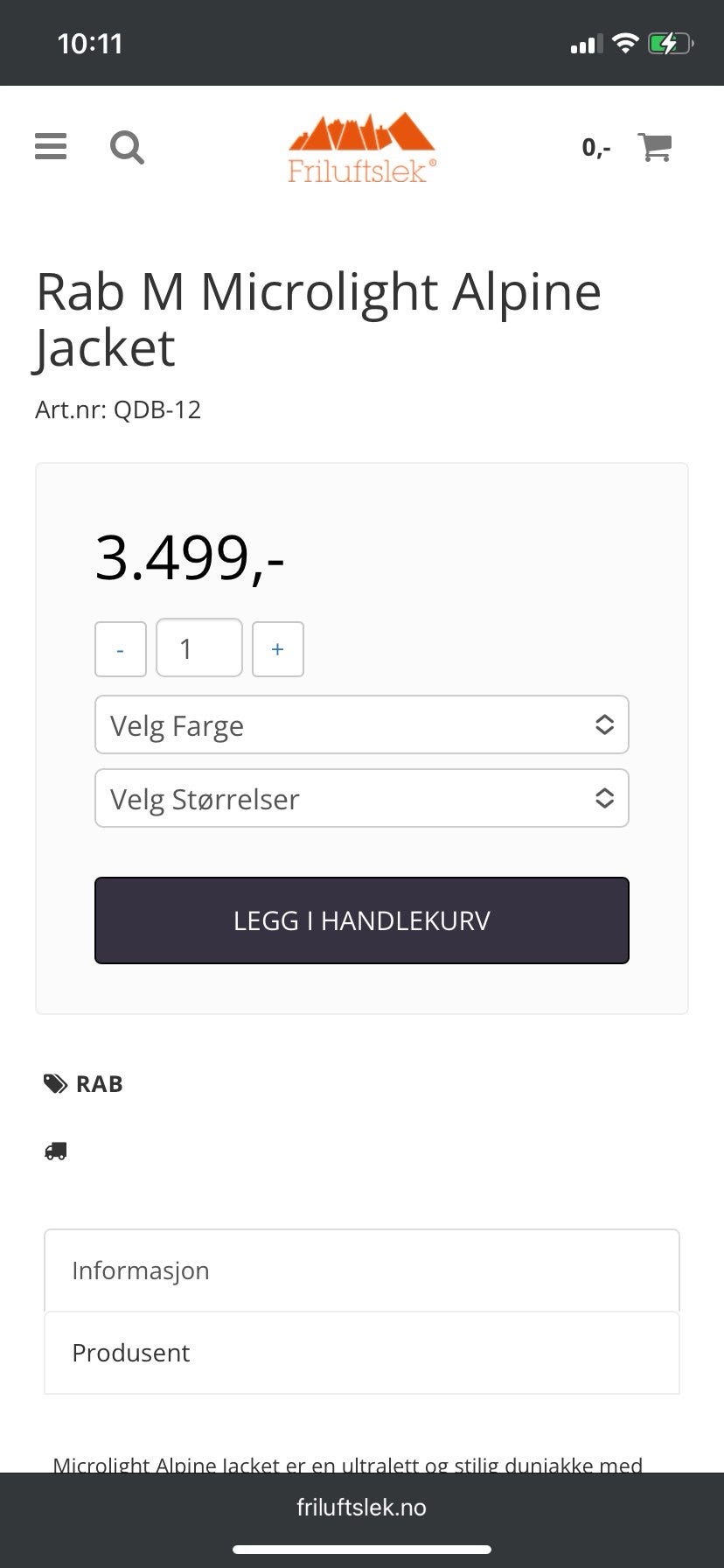Viewport: 724px width, 1568px height.
Task: Open the RAB brand link
Action: click(x=100, y=1084)
